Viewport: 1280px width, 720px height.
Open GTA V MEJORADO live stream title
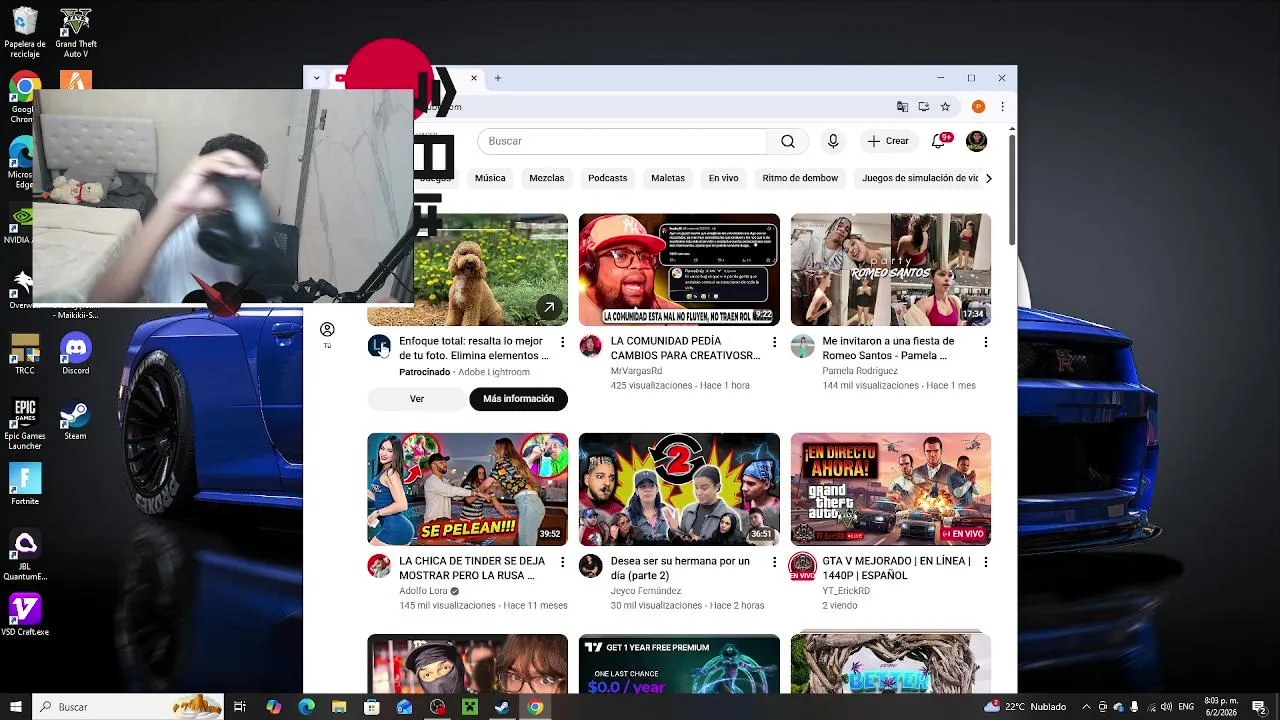coord(896,568)
